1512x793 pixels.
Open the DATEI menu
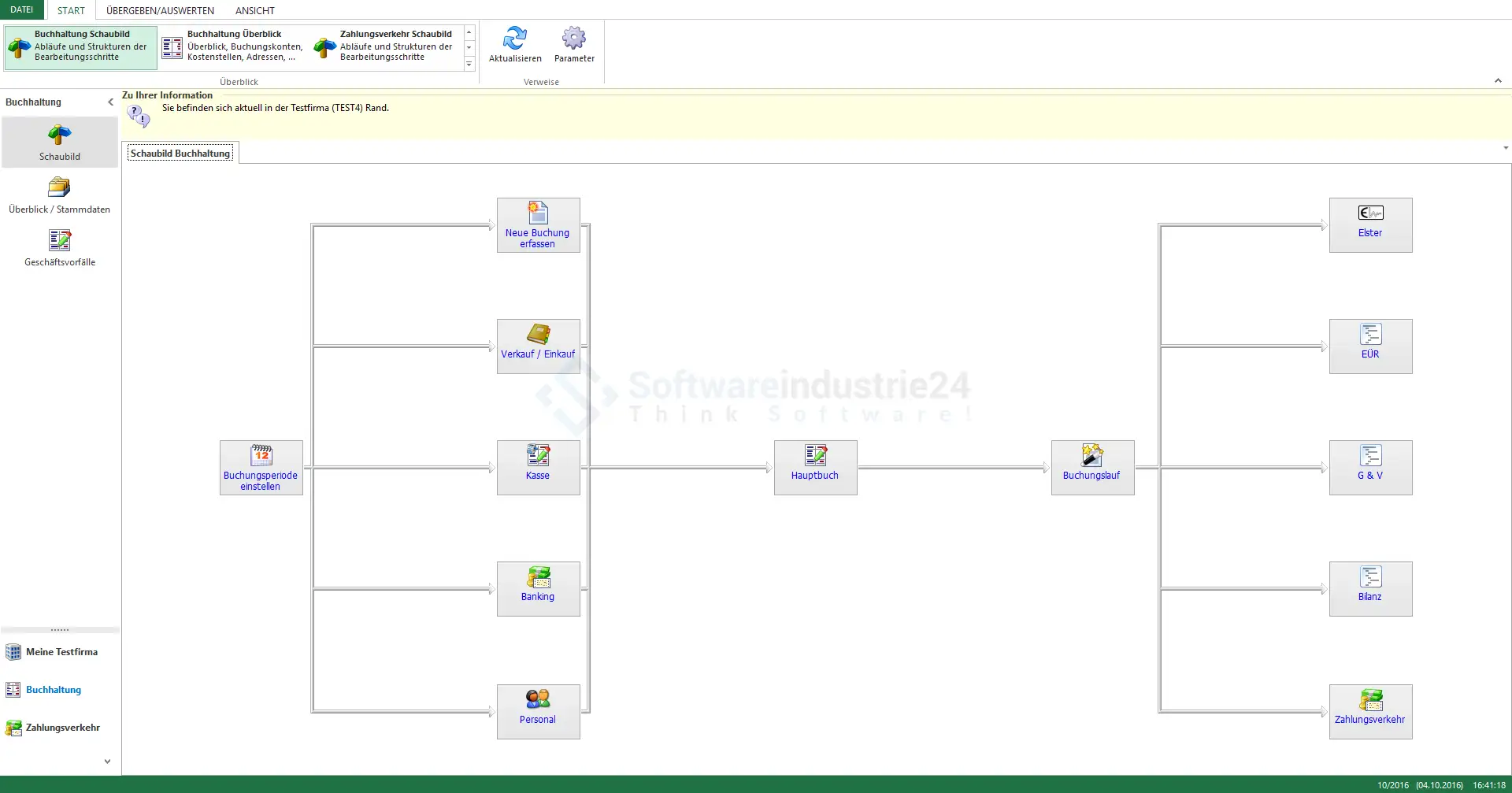point(22,10)
